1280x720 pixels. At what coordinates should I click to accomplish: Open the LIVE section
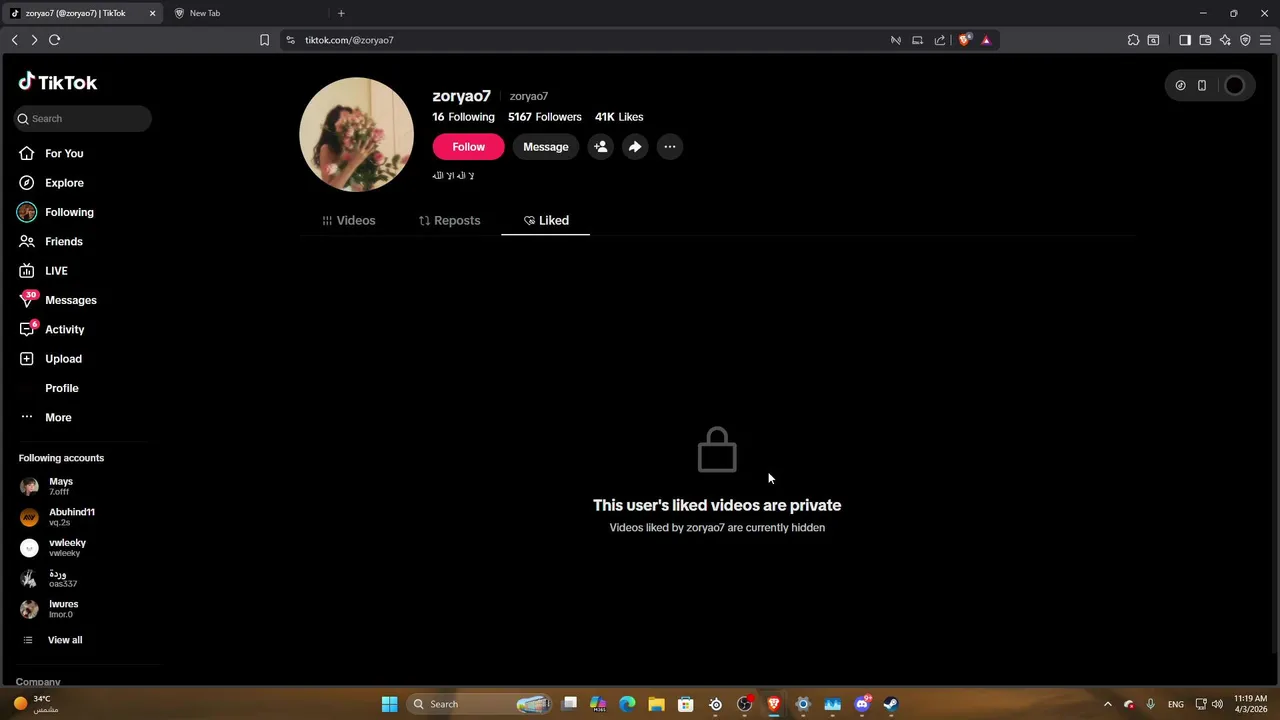(x=43, y=271)
